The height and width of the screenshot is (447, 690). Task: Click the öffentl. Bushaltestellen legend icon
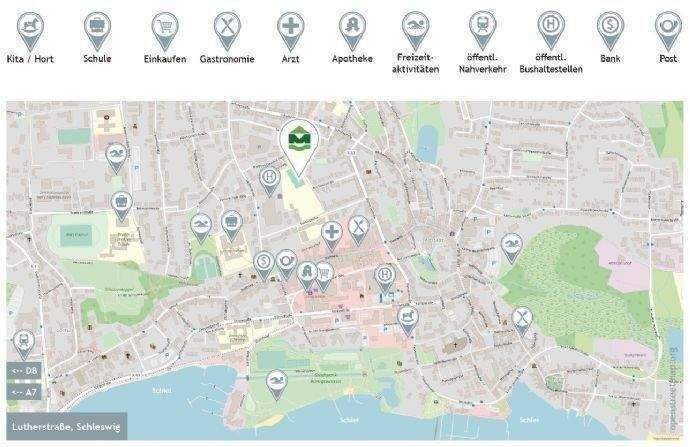551,30
